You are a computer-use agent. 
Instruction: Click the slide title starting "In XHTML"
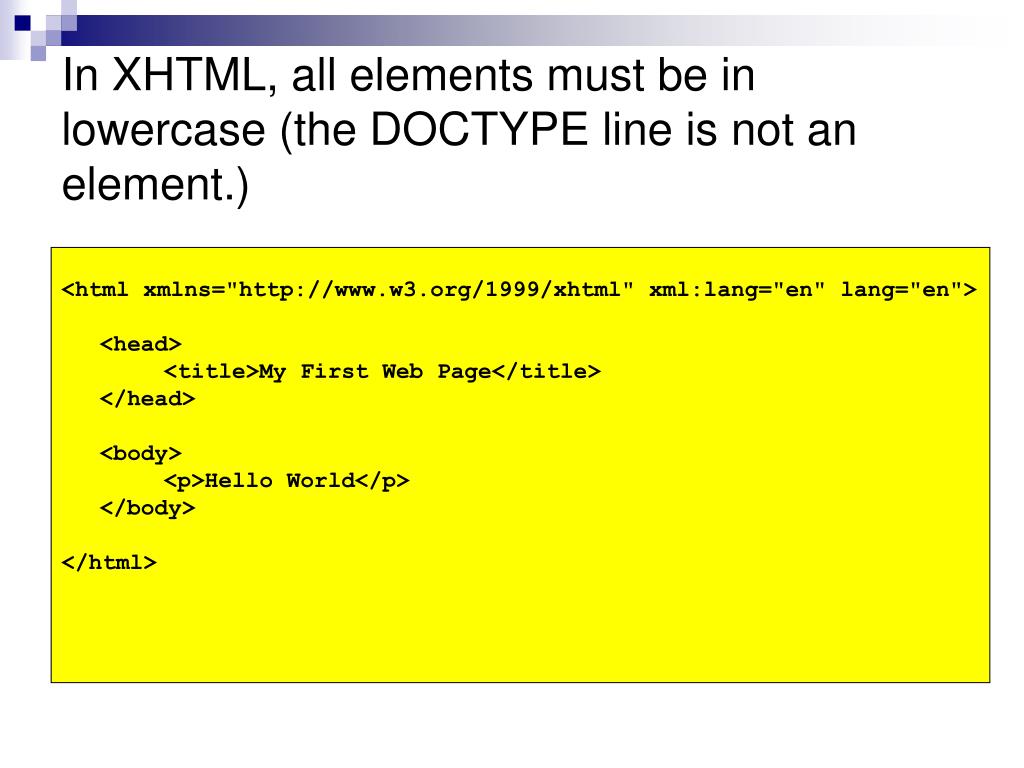click(x=458, y=130)
